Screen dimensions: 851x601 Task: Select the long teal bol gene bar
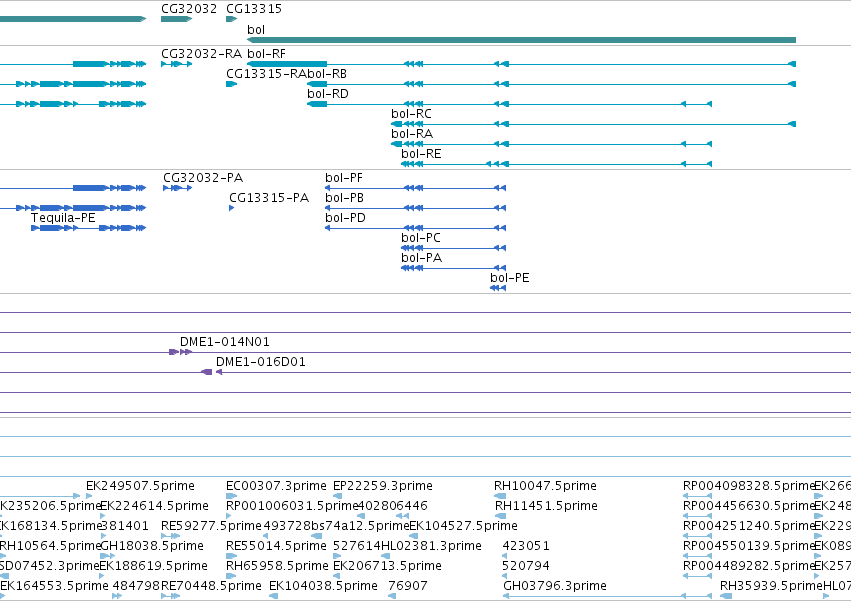point(521,40)
